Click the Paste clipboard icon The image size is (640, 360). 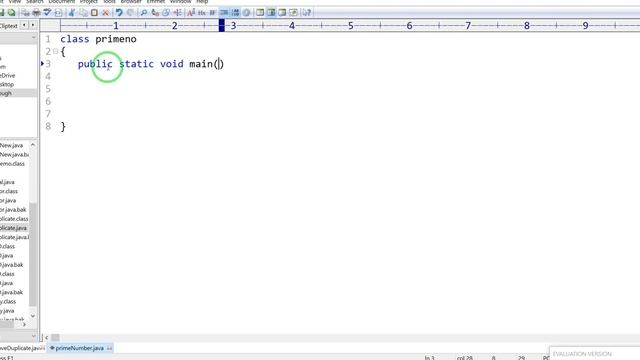[x=94, y=13]
